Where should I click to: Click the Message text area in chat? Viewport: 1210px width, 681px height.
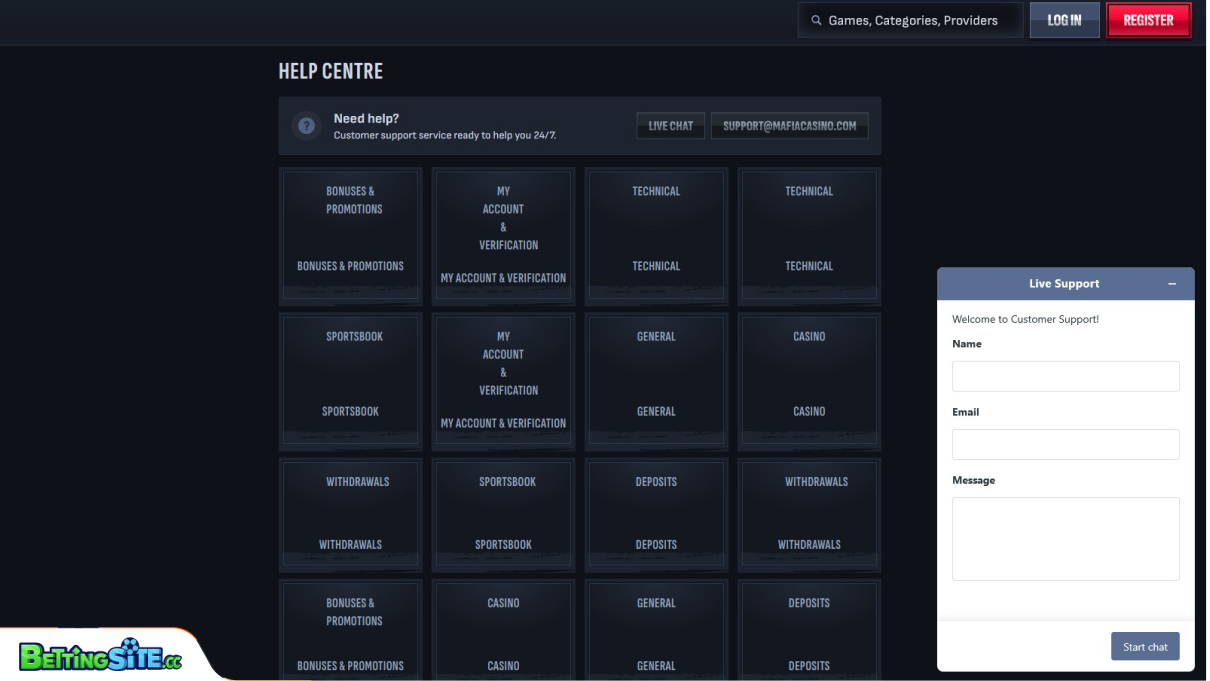tap(1065, 538)
